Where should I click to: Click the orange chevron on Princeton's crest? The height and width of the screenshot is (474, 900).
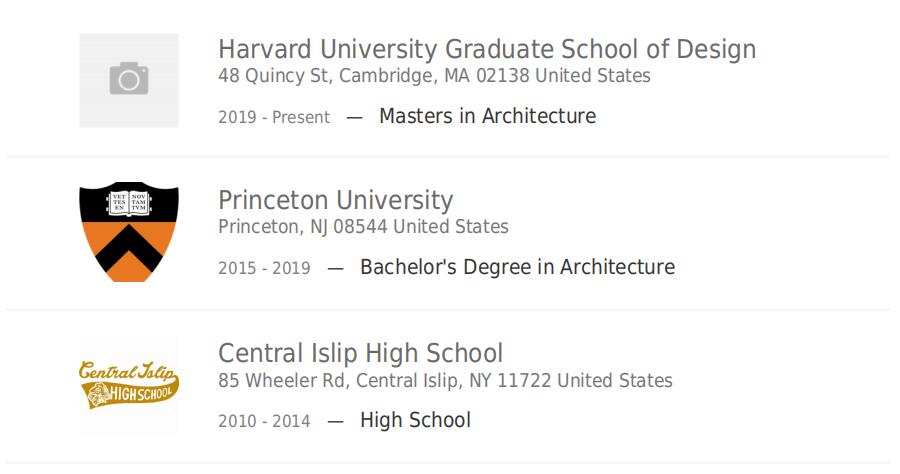[x=129, y=248]
